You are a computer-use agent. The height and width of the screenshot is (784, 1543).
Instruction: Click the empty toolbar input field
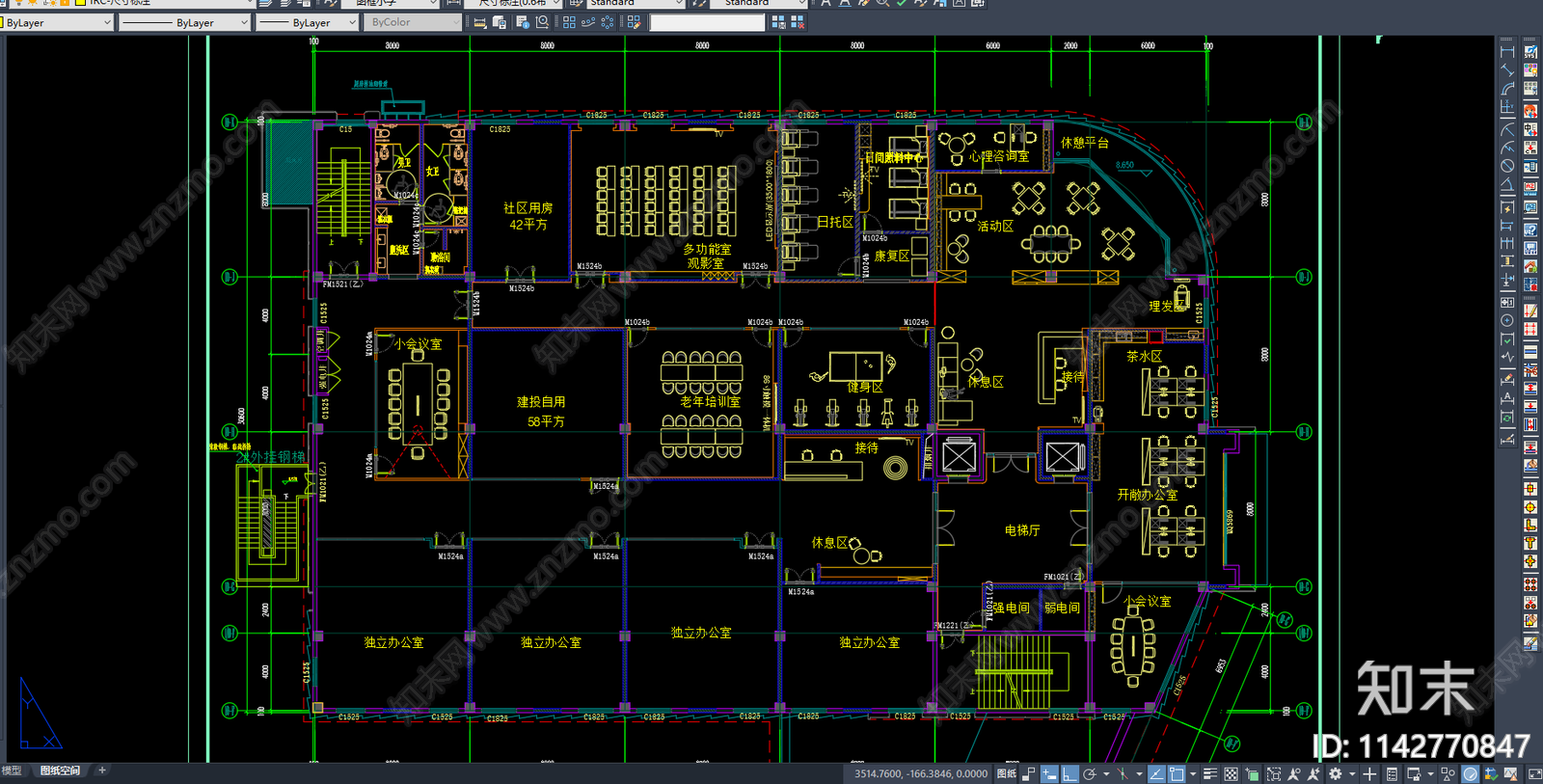(708, 21)
